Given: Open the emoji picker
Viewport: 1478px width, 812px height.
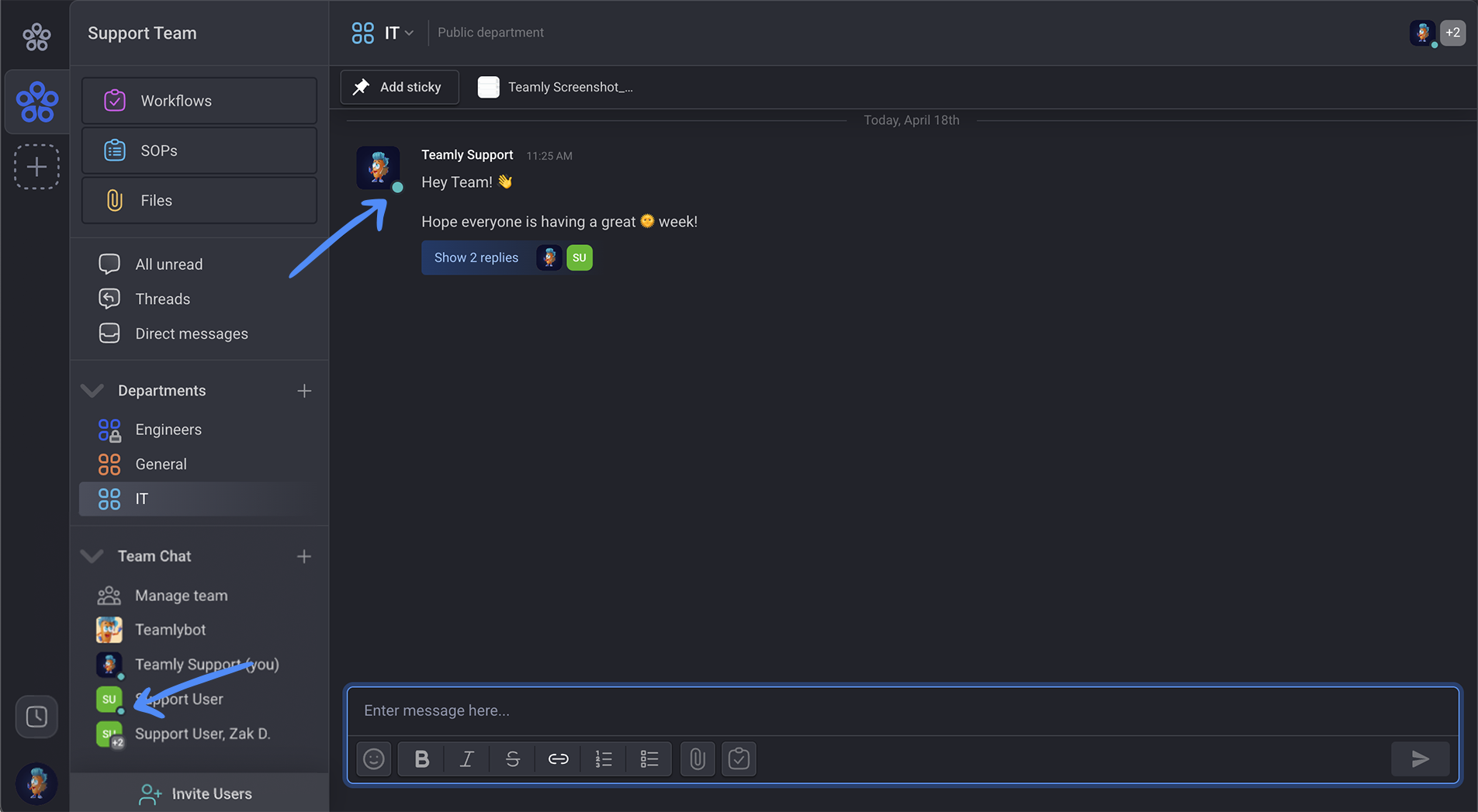Looking at the screenshot, I should [x=374, y=758].
